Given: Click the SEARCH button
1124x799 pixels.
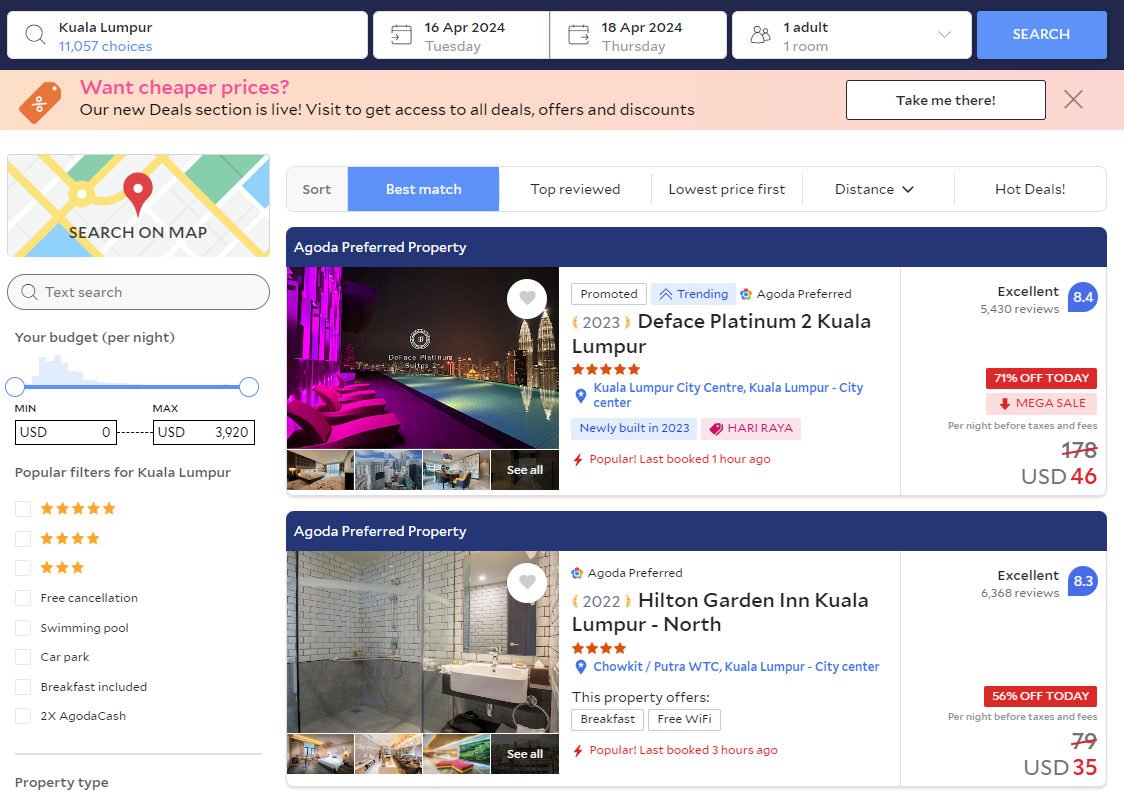Looking at the screenshot, I should click(1041, 34).
